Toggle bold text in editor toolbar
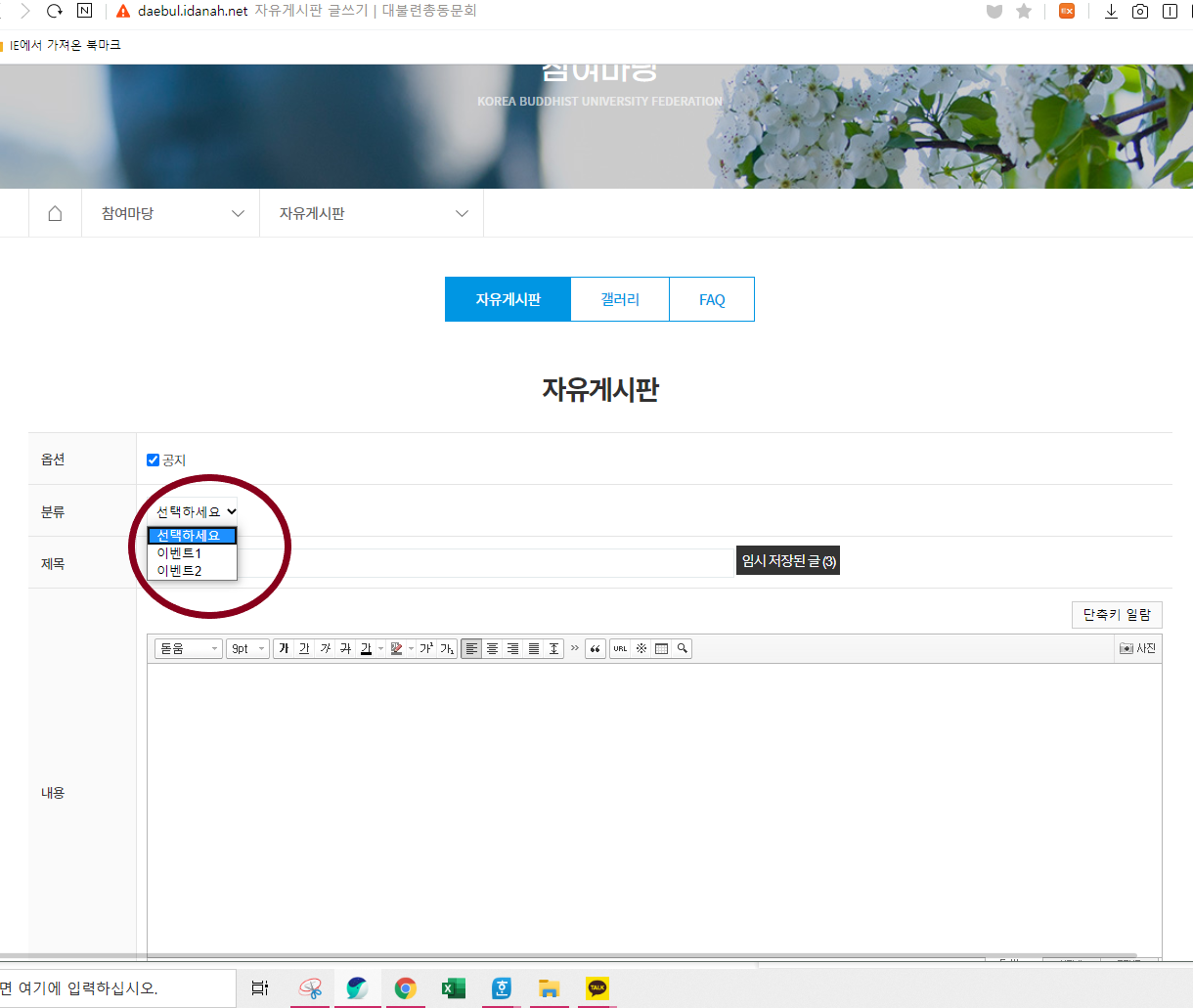This screenshot has width=1193, height=1008. [x=285, y=648]
